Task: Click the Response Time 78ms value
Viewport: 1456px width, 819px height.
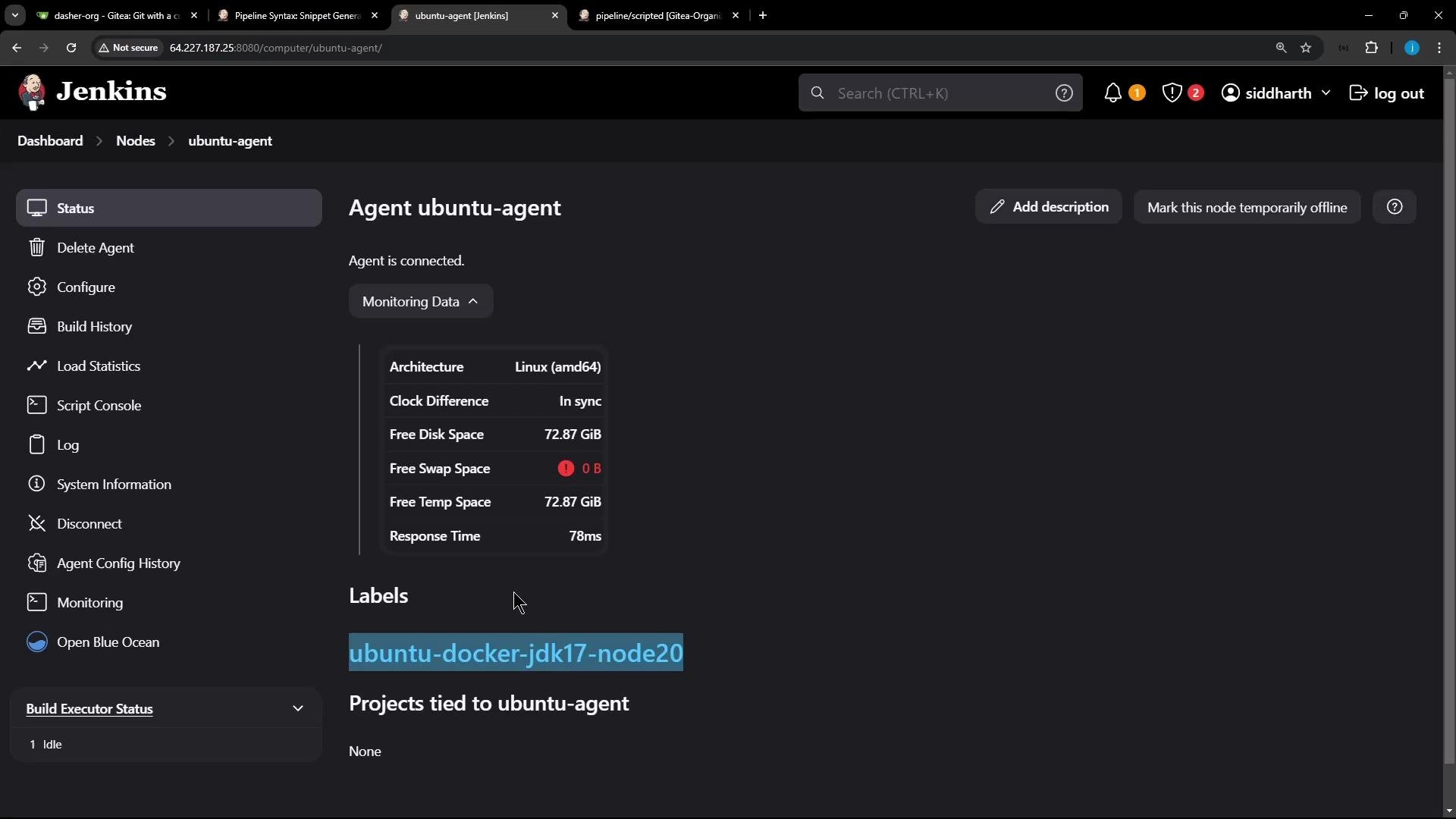Action: pos(585,536)
